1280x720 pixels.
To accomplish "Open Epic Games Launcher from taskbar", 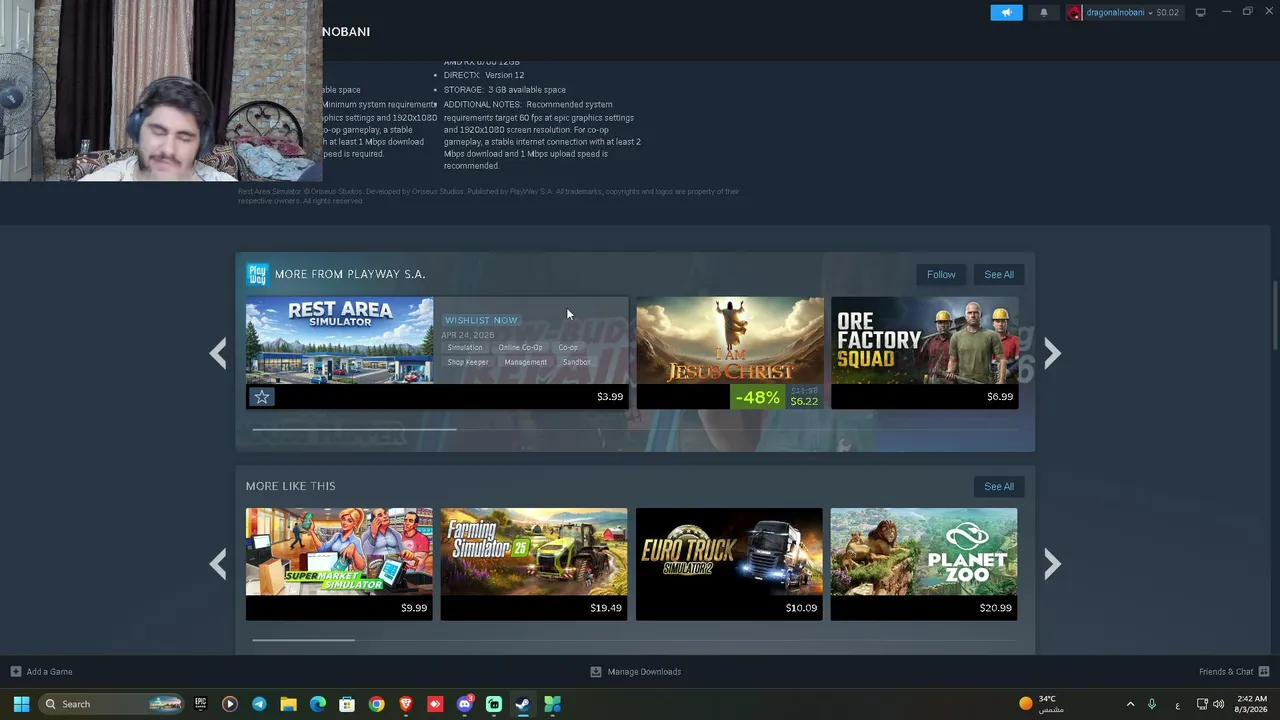I will 200,704.
